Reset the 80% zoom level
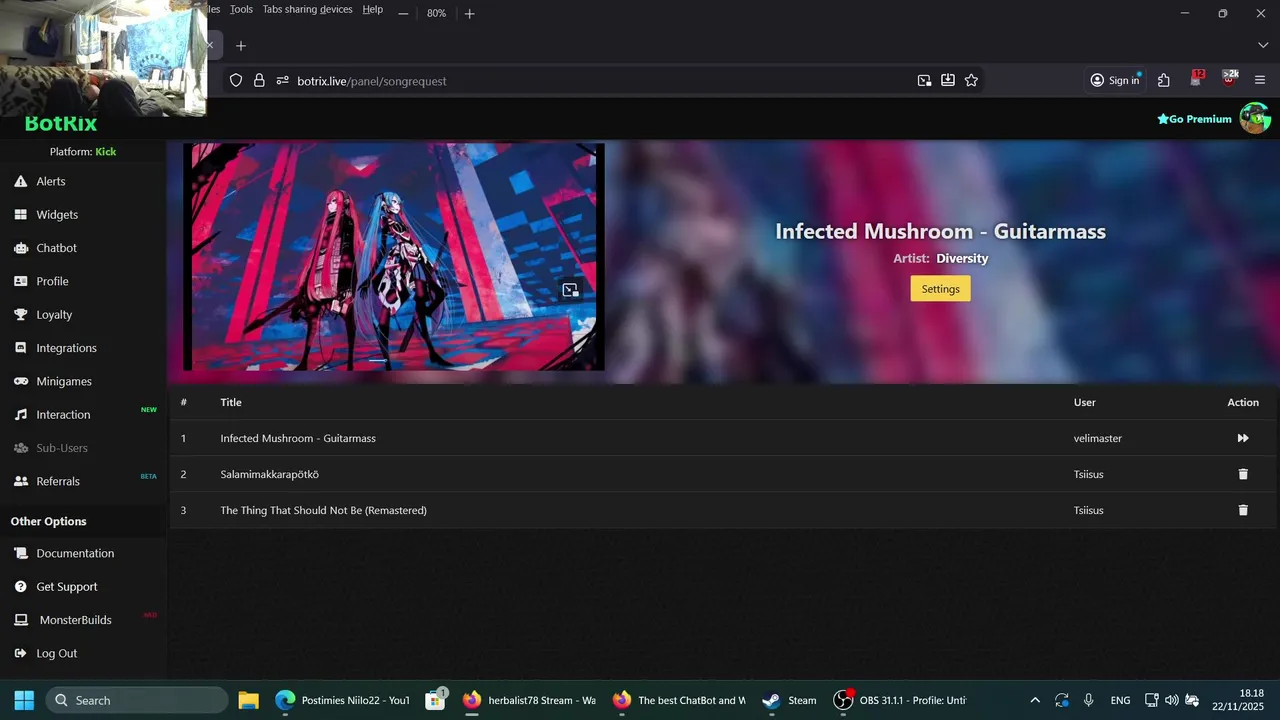1280x720 pixels. coord(436,13)
